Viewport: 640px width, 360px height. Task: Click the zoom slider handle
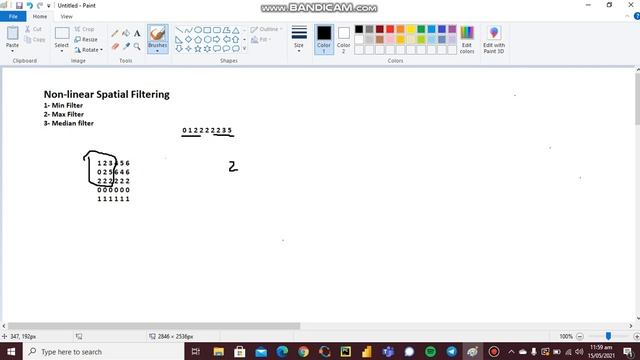tap(608, 336)
